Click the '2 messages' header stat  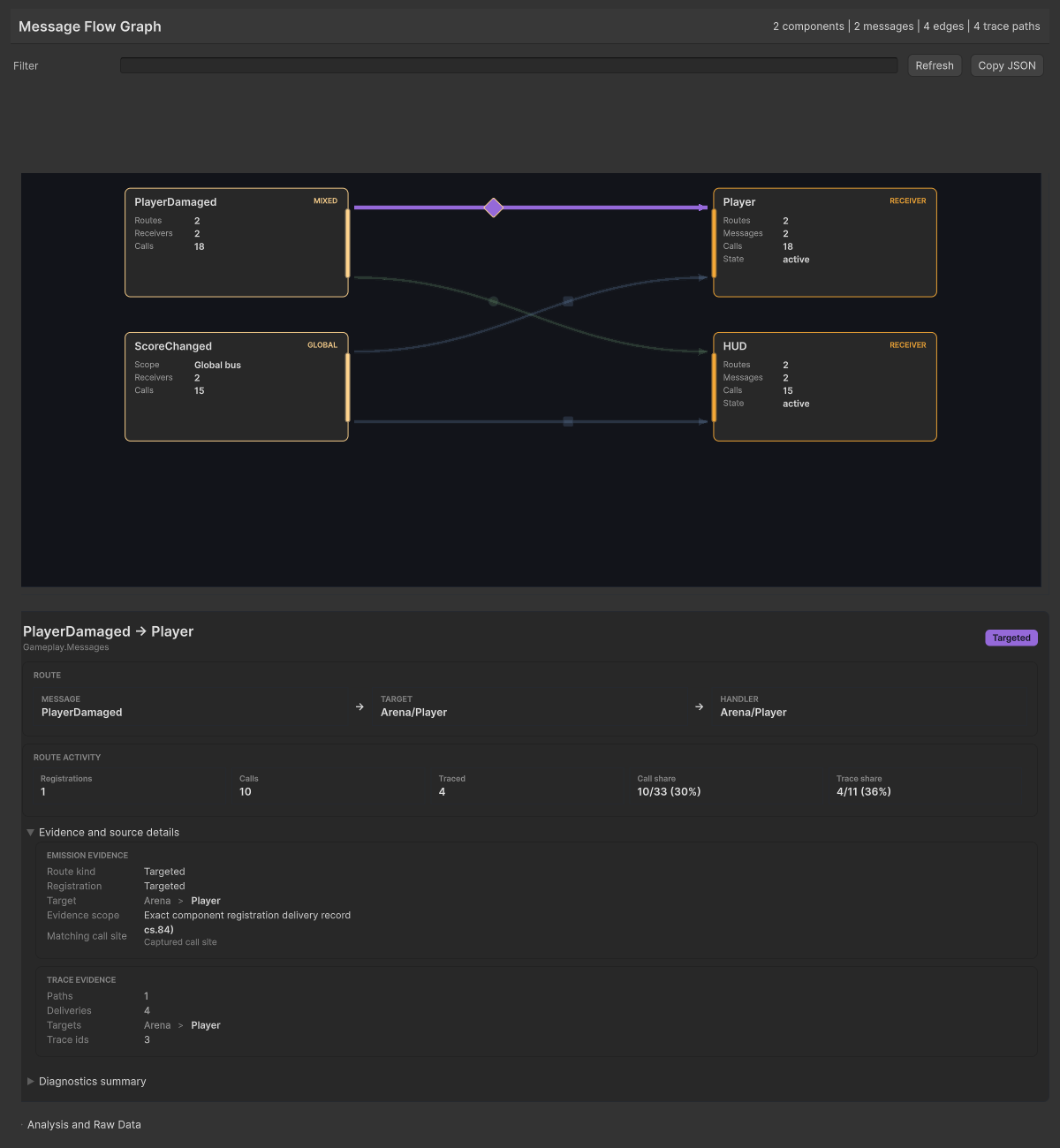pyautogui.click(x=883, y=26)
